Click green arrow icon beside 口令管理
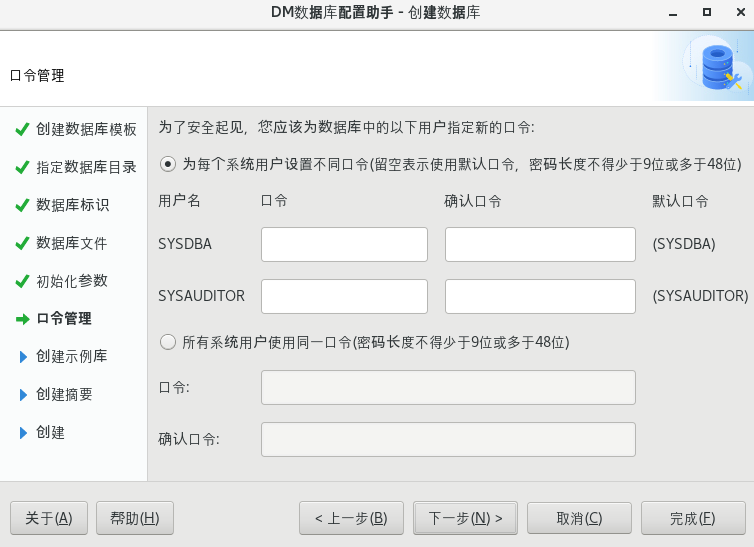754x547 pixels. pyautogui.click(x=23, y=319)
